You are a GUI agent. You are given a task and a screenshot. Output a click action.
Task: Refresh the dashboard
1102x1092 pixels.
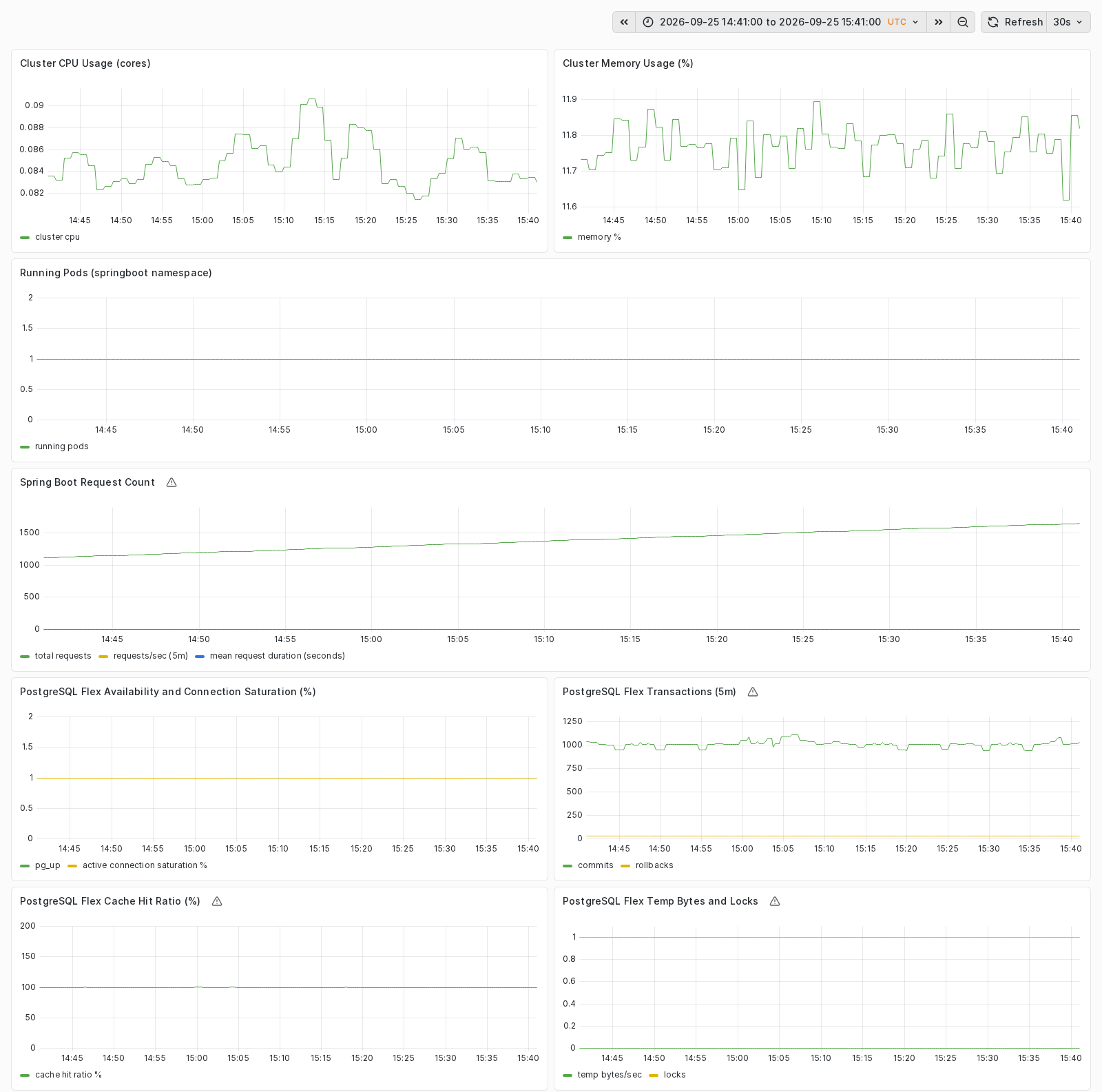[x=1014, y=22]
